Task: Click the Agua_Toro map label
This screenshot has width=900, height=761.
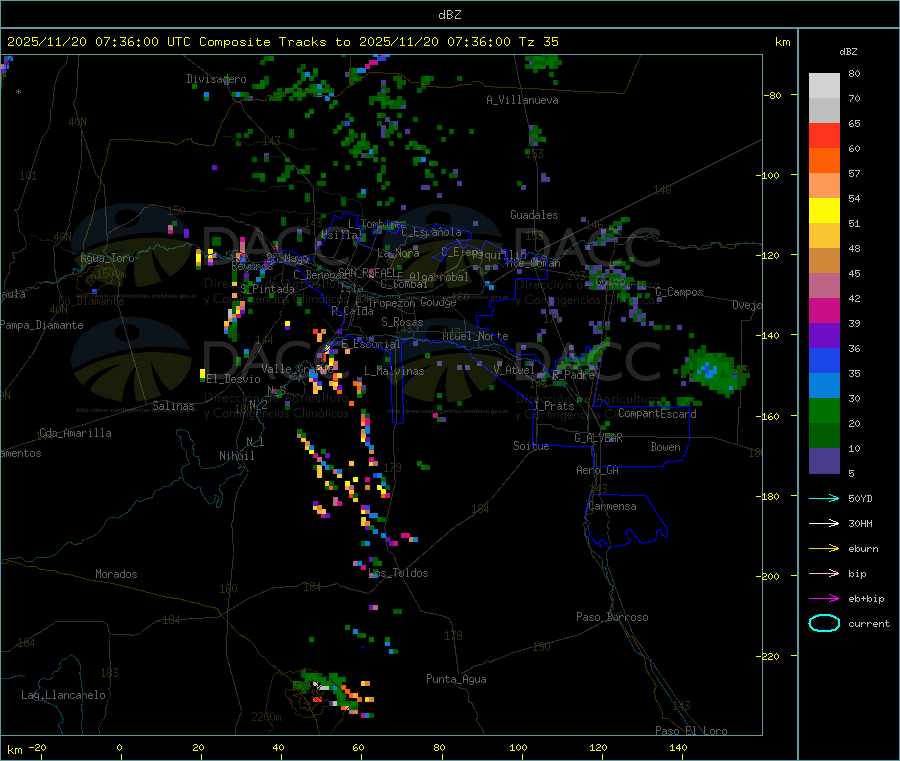Action: point(107,258)
